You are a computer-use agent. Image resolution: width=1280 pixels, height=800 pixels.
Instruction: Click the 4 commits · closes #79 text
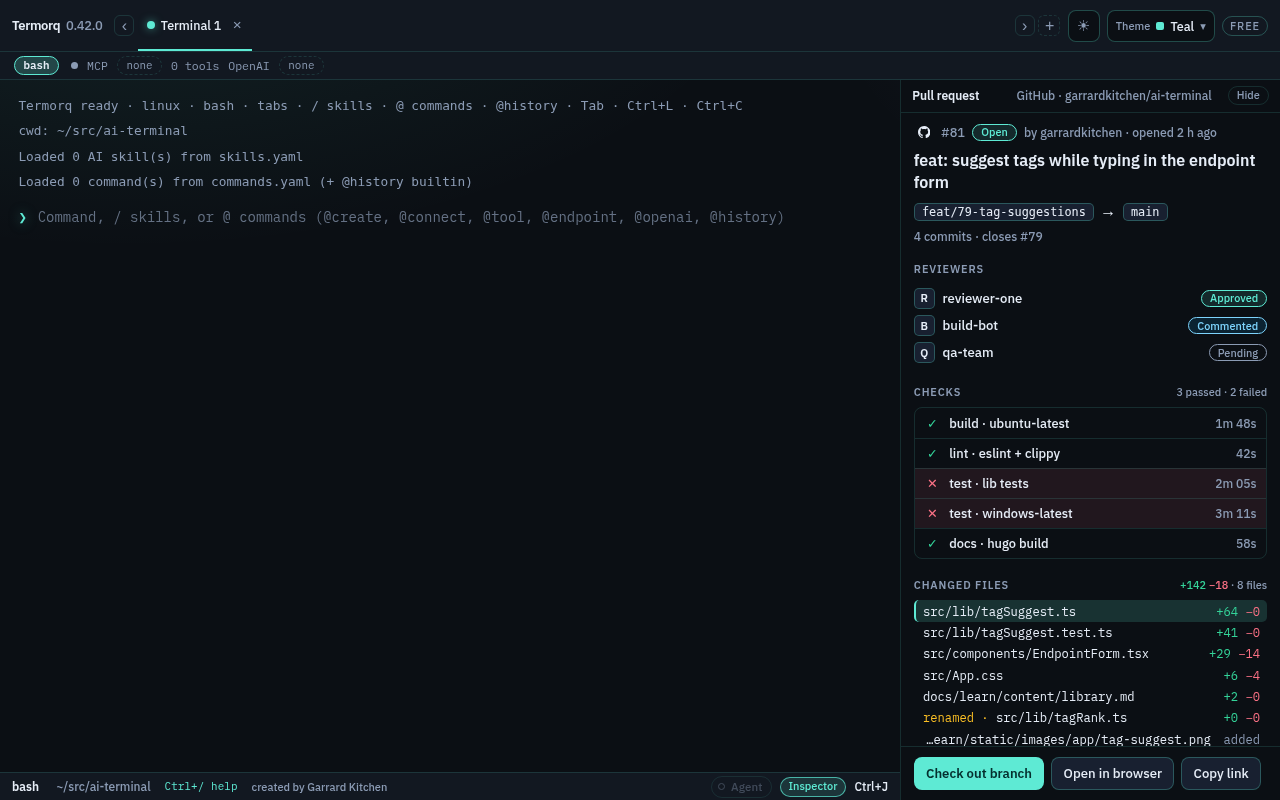point(978,237)
